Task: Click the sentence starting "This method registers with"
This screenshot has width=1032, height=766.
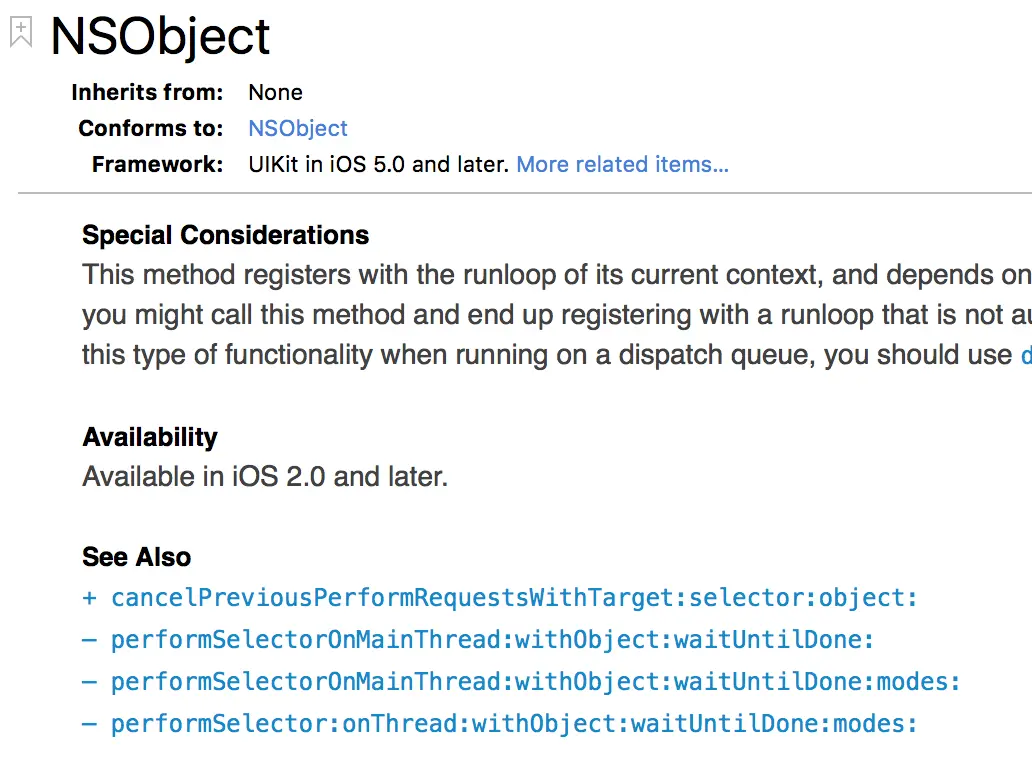Action: tap(557, 275)
